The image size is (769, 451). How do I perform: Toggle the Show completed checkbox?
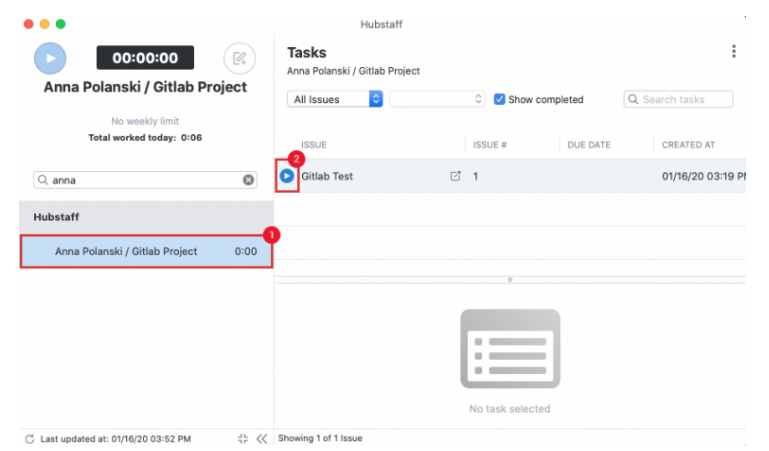[x=500, y=99]
